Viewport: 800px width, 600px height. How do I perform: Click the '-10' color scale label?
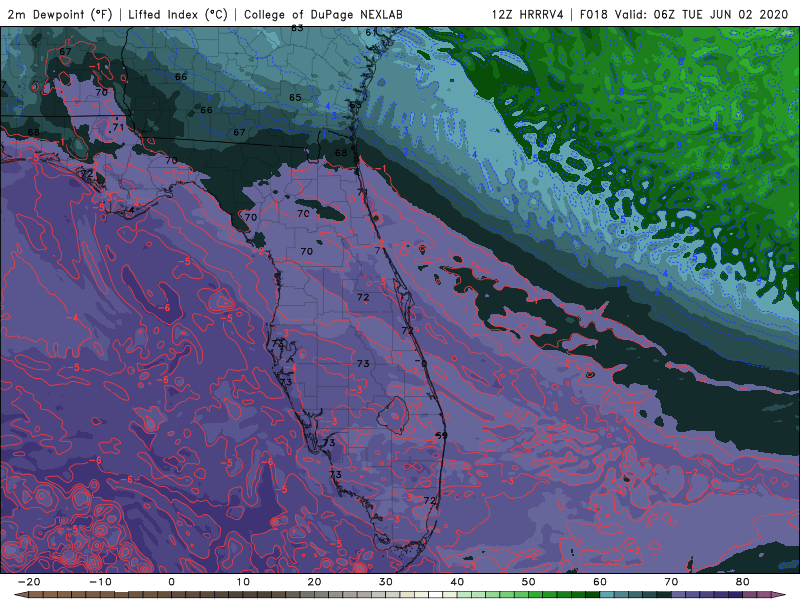pos(100,582)
